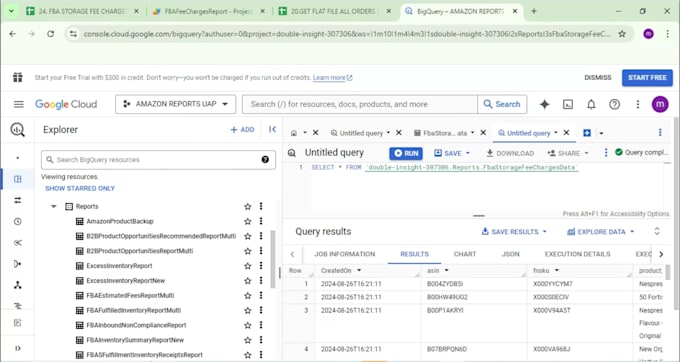Click the DOWNLOAD button
Screen dimensions: 680x362
click(x=510, y=153)
